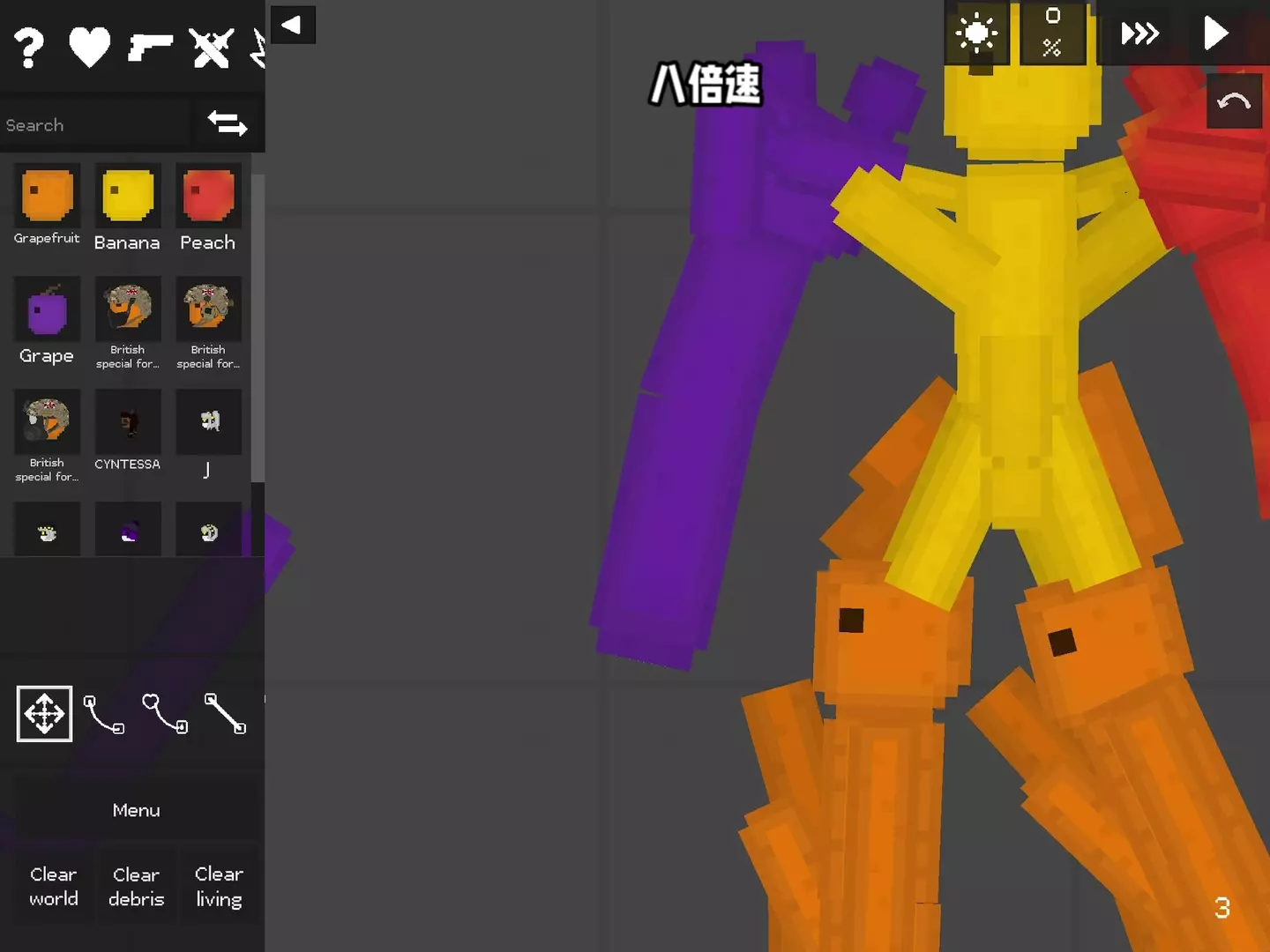Click the play button
This screenshot has width=1270, height=952.
click(x=1216, y=33)
